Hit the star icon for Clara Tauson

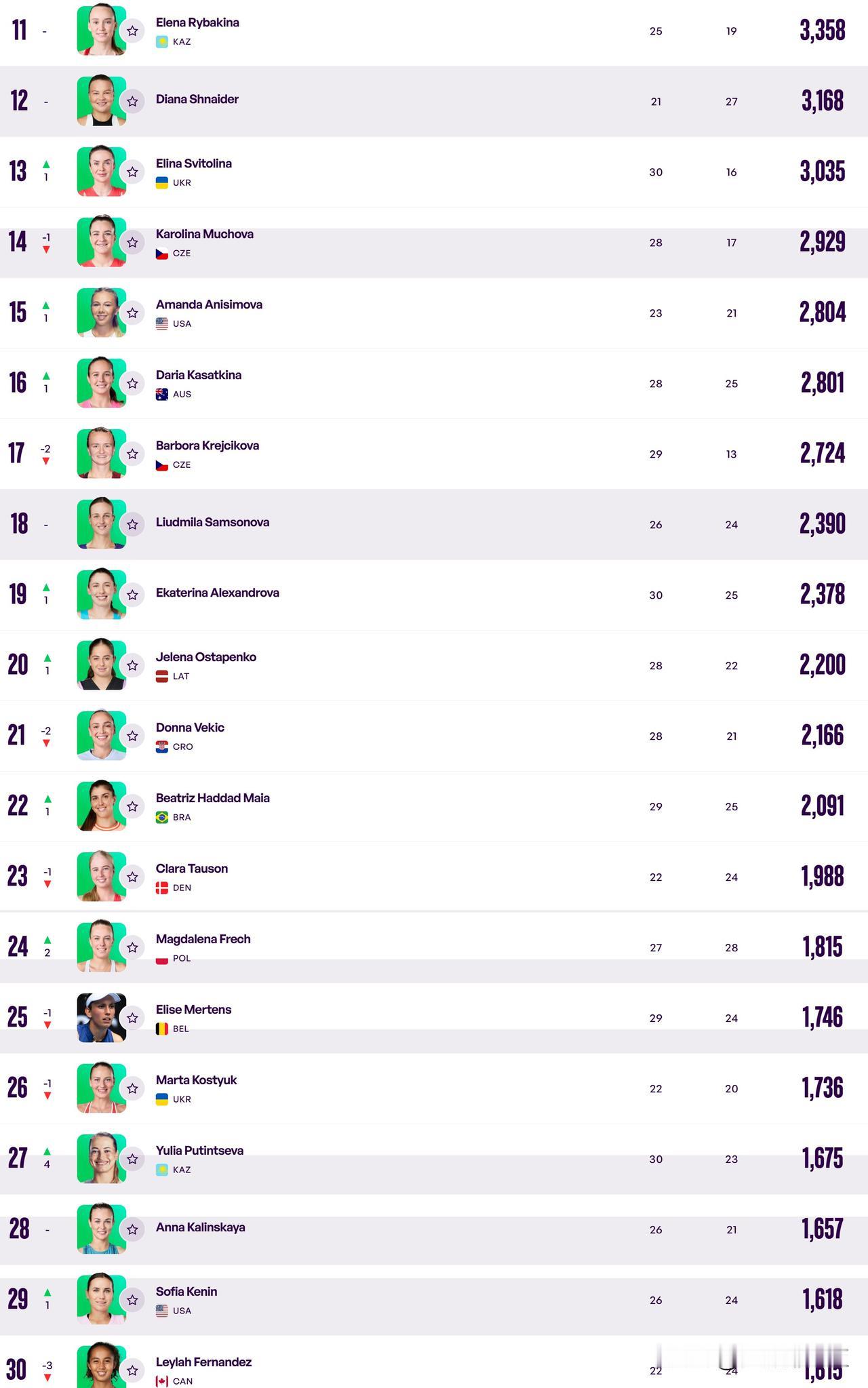pos(132,877)
